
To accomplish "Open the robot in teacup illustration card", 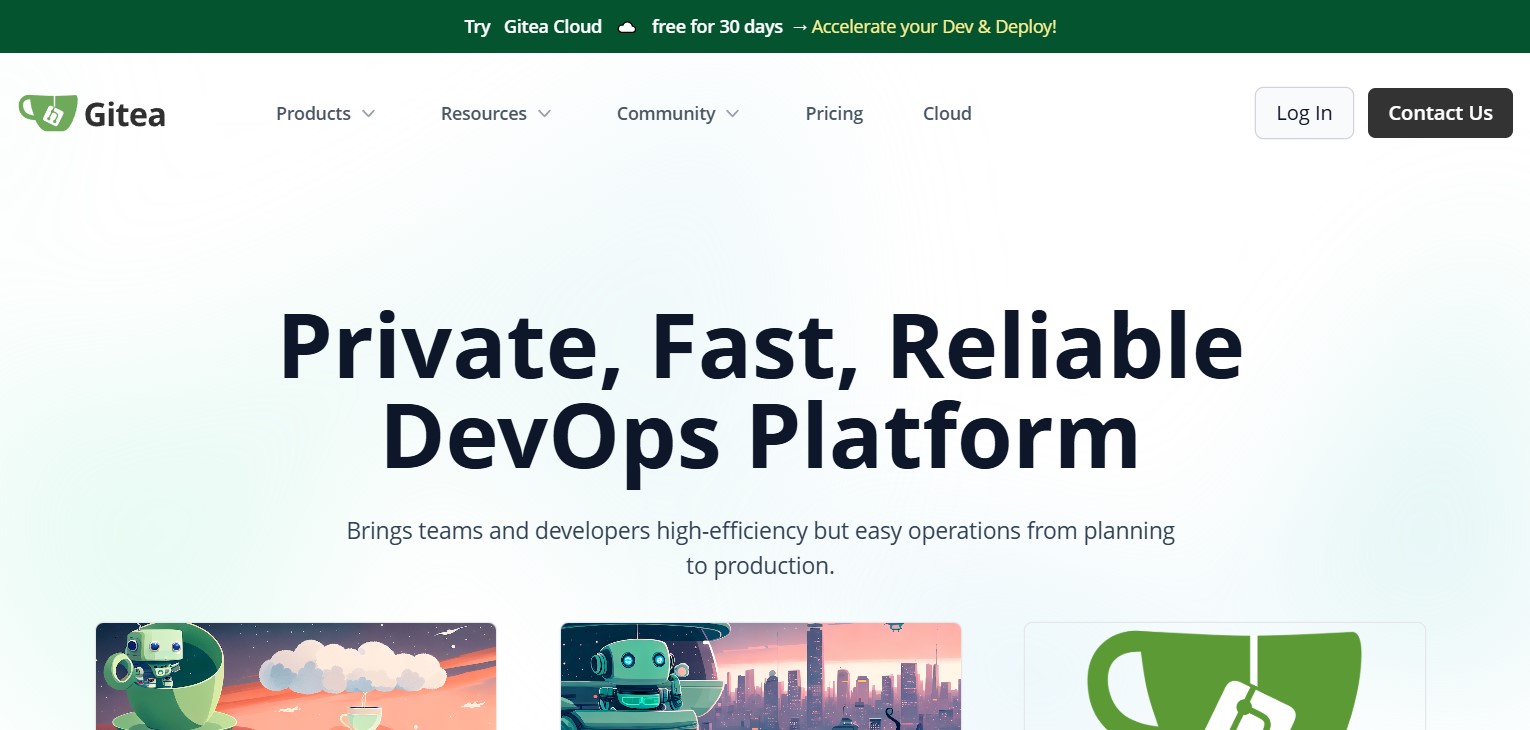I will tap(296, 676).
